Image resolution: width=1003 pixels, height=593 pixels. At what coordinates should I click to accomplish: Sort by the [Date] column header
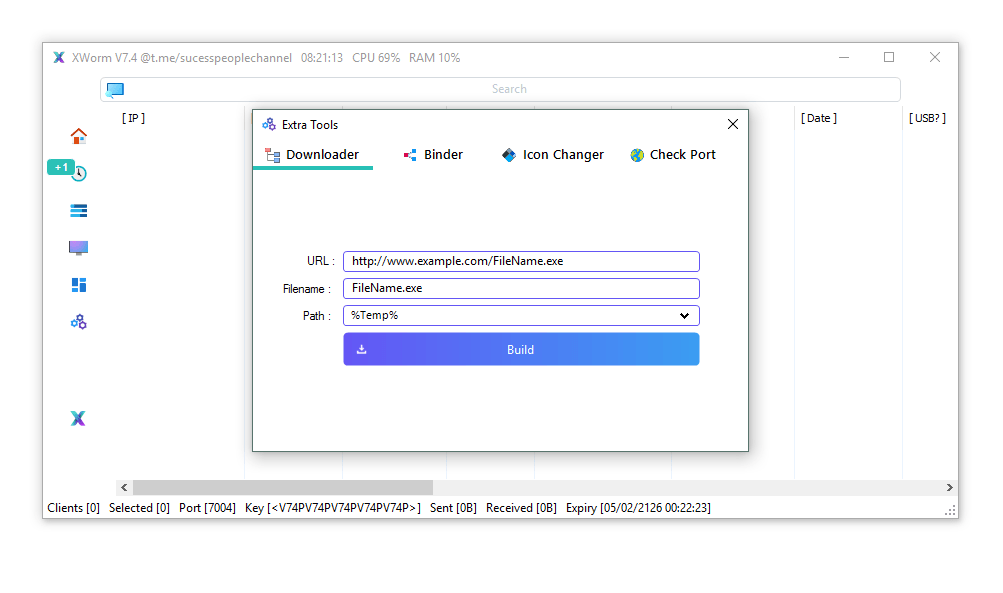[x=818, y=117]
